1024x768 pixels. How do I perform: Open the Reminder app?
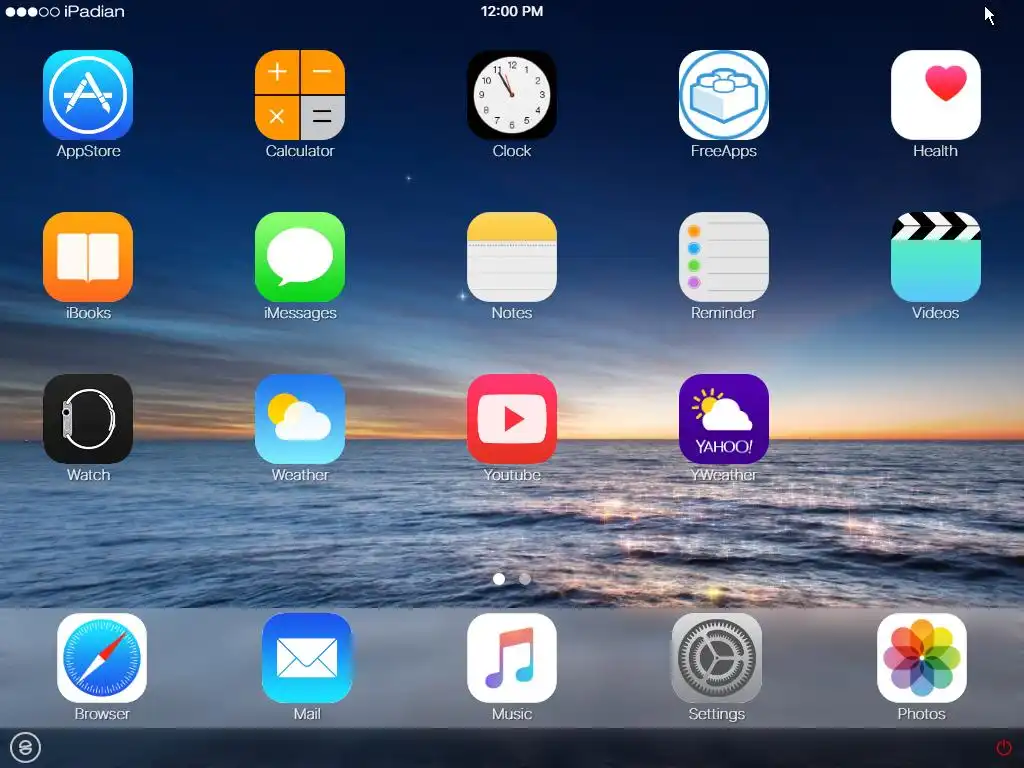[x=724, y=257]
